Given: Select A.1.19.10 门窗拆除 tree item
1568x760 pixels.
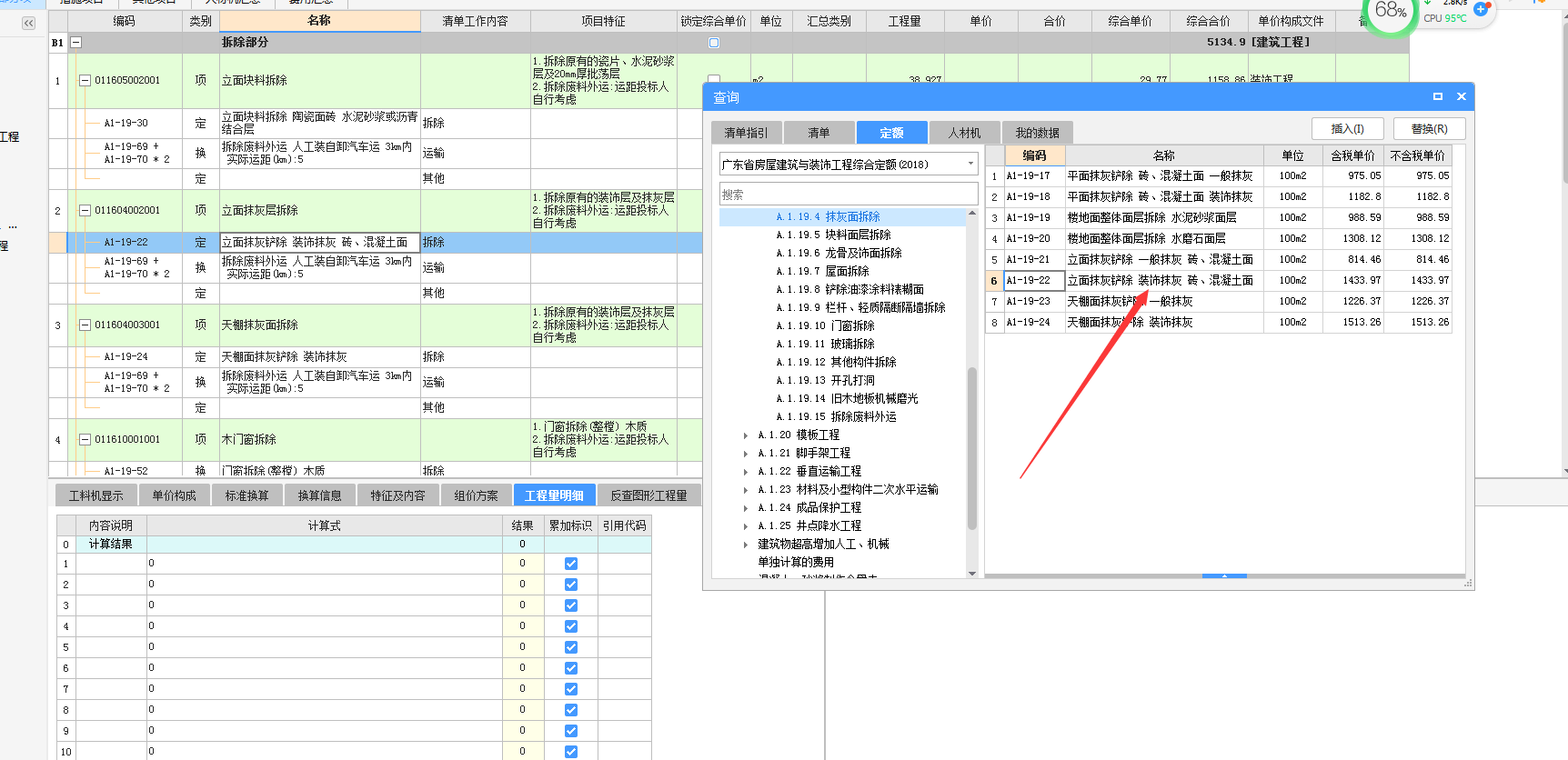Looking at the screenshot, I should point(825,326).
